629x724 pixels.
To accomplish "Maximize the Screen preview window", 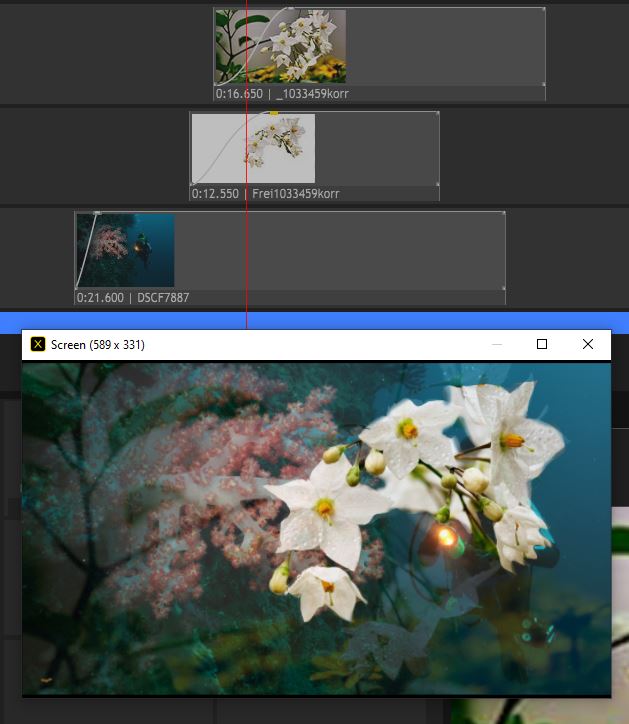I will click(x=542, y=344).
